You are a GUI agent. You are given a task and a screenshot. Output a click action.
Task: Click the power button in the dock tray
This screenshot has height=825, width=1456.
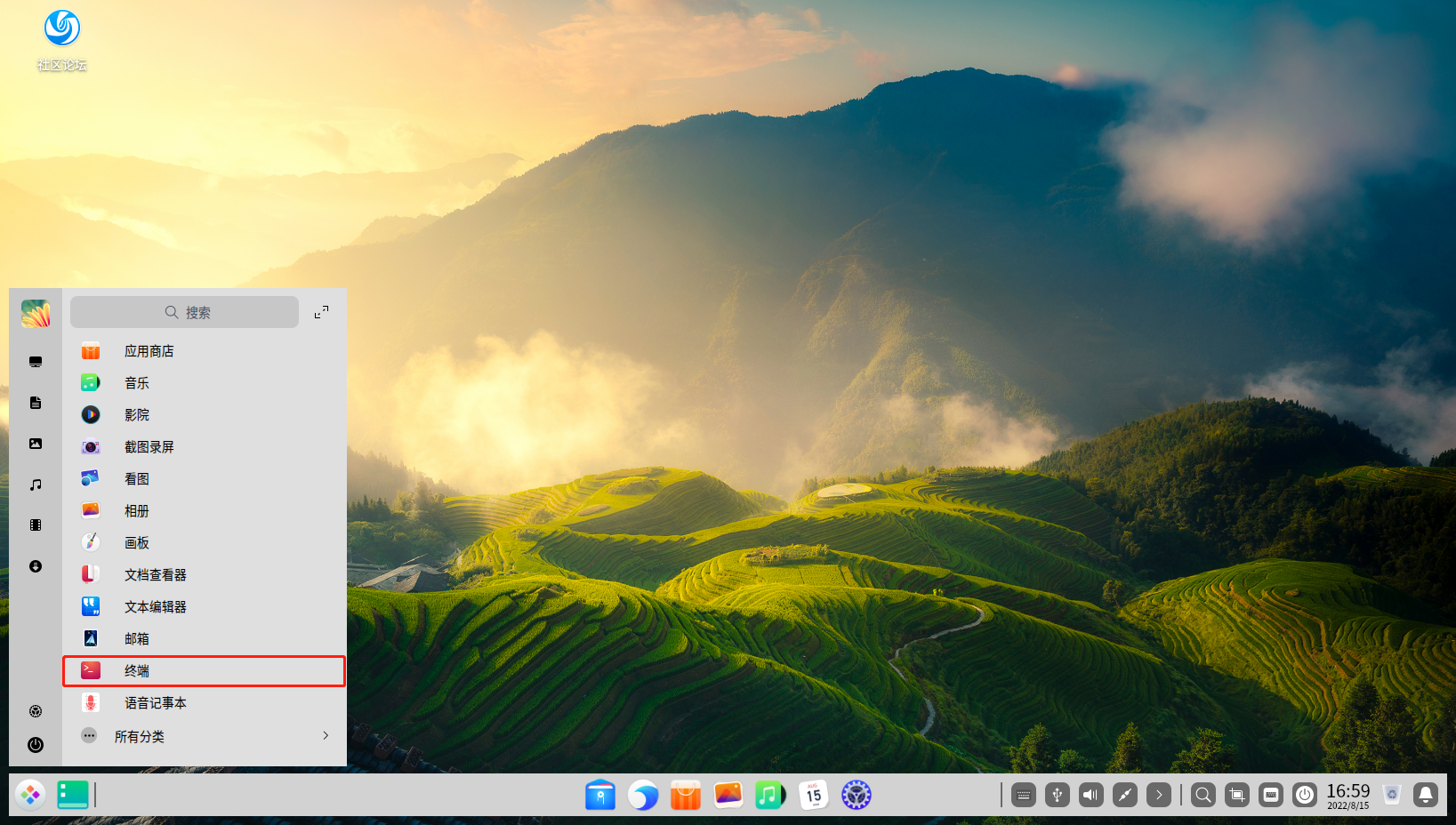(x=1305, y=795)
